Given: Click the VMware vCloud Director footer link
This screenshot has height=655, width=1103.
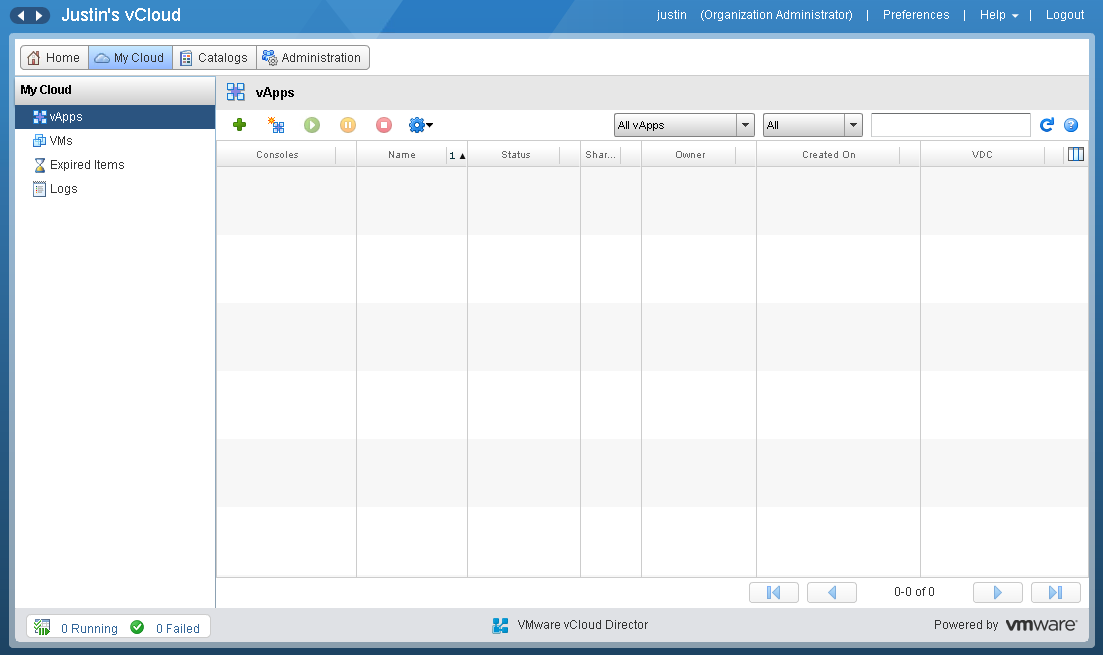Looking at the screenshot, I should pyautogui.click(x=582, y=625).
